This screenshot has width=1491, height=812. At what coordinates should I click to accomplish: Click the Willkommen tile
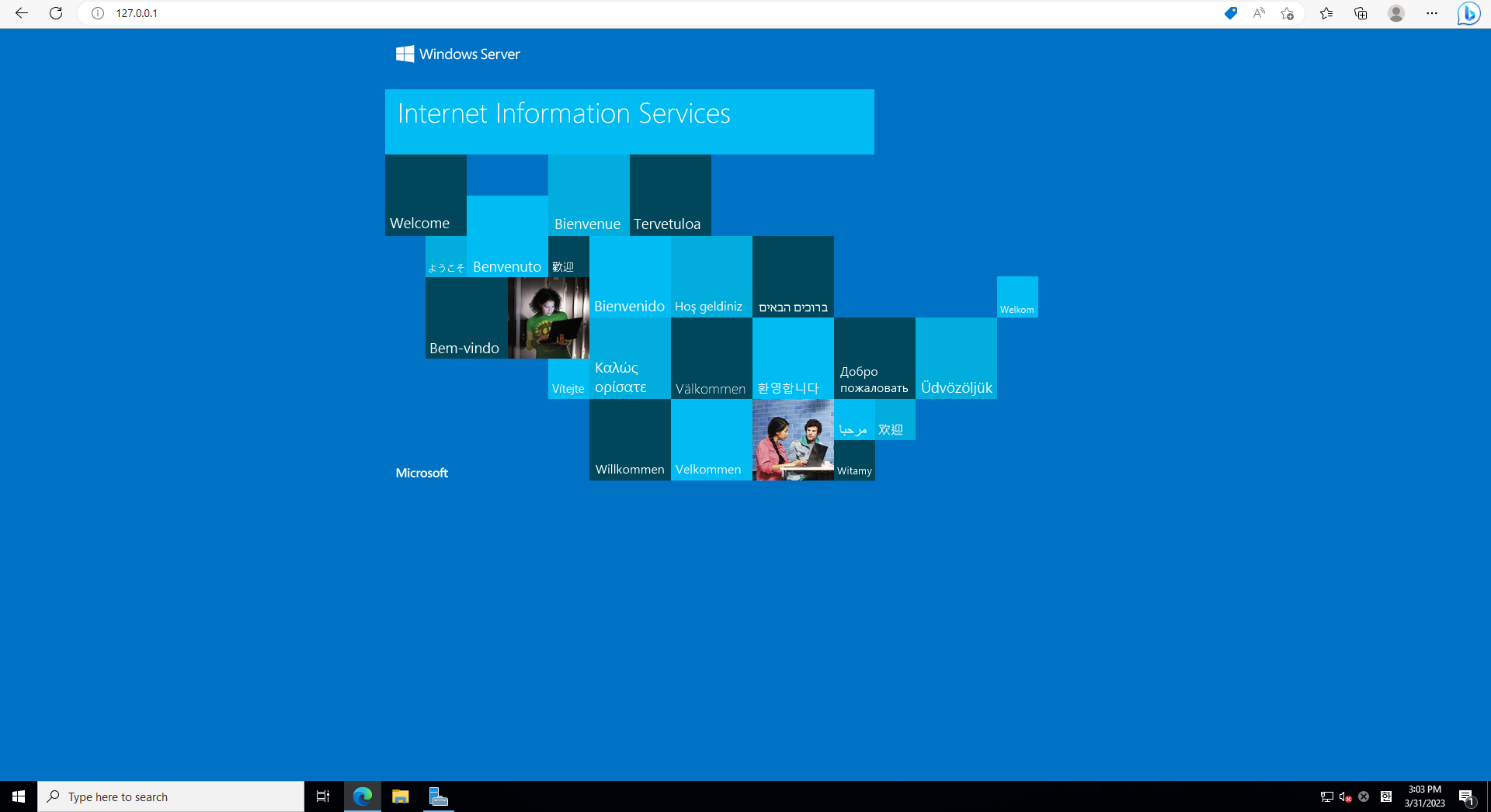pyautogui.click(x=630, y=439)
